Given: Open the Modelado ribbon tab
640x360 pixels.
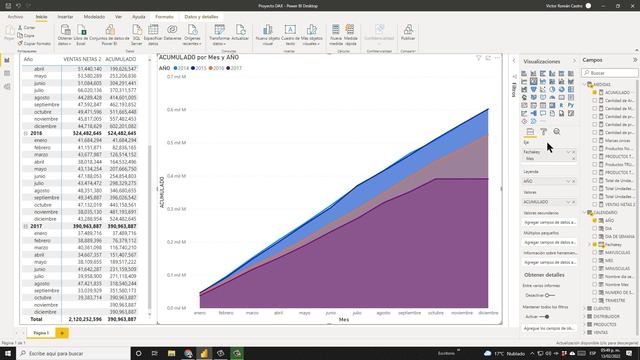Looking at the screenshot, I should [x=94, y=17].
